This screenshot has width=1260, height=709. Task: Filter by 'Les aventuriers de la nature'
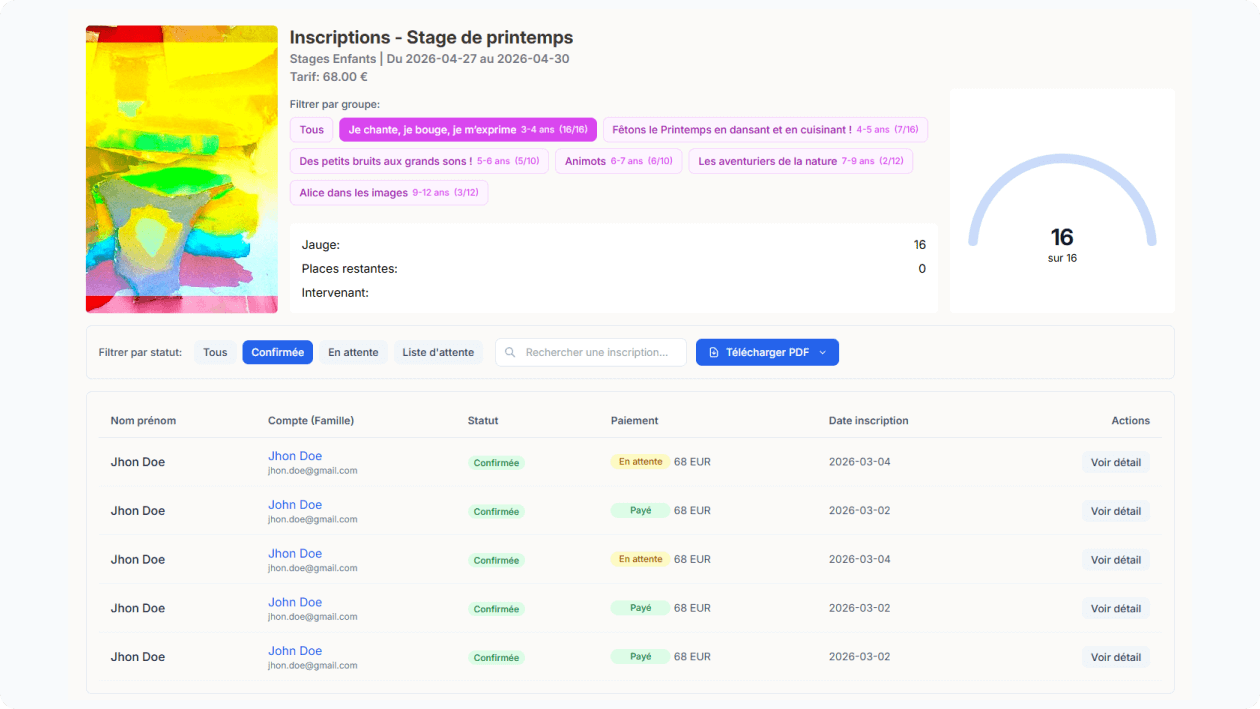[x=800, y=161]
